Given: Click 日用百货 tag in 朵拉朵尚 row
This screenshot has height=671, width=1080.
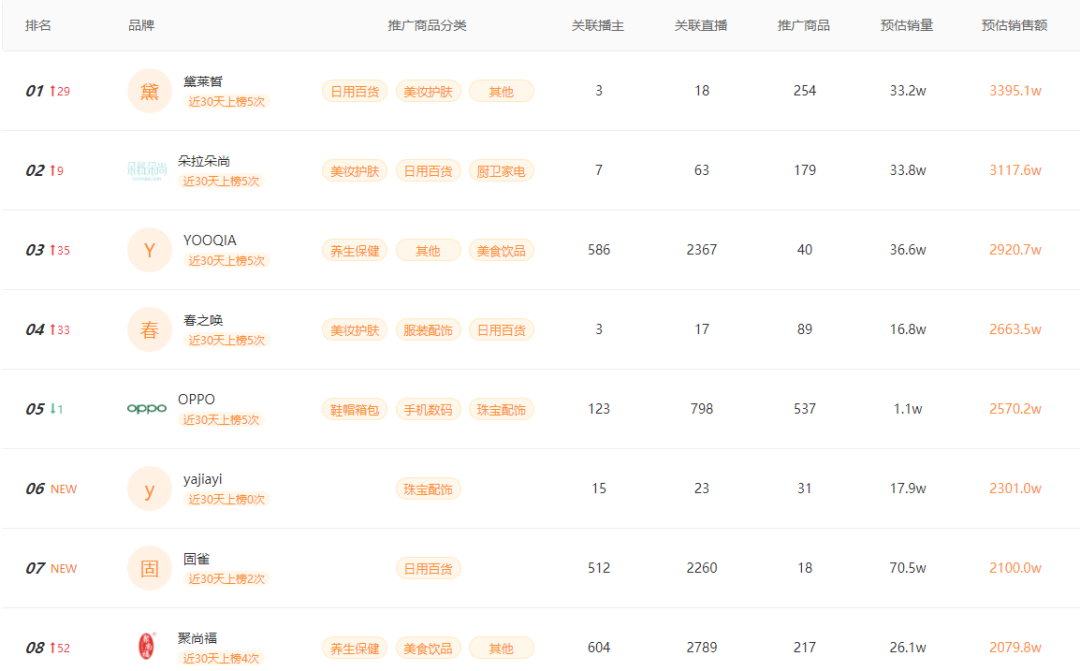Looking at the screenshot, I should (428, 171).
